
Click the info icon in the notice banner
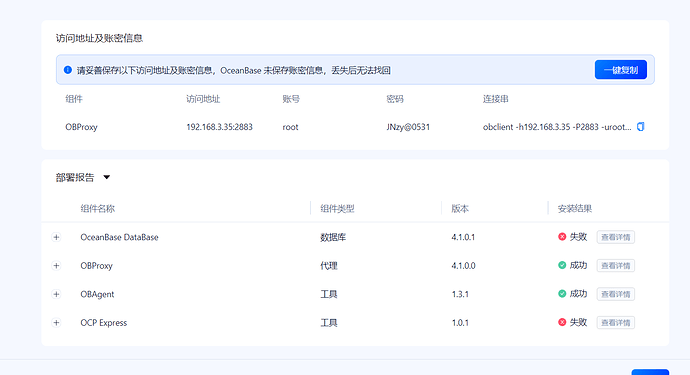[x=67, y=70]
